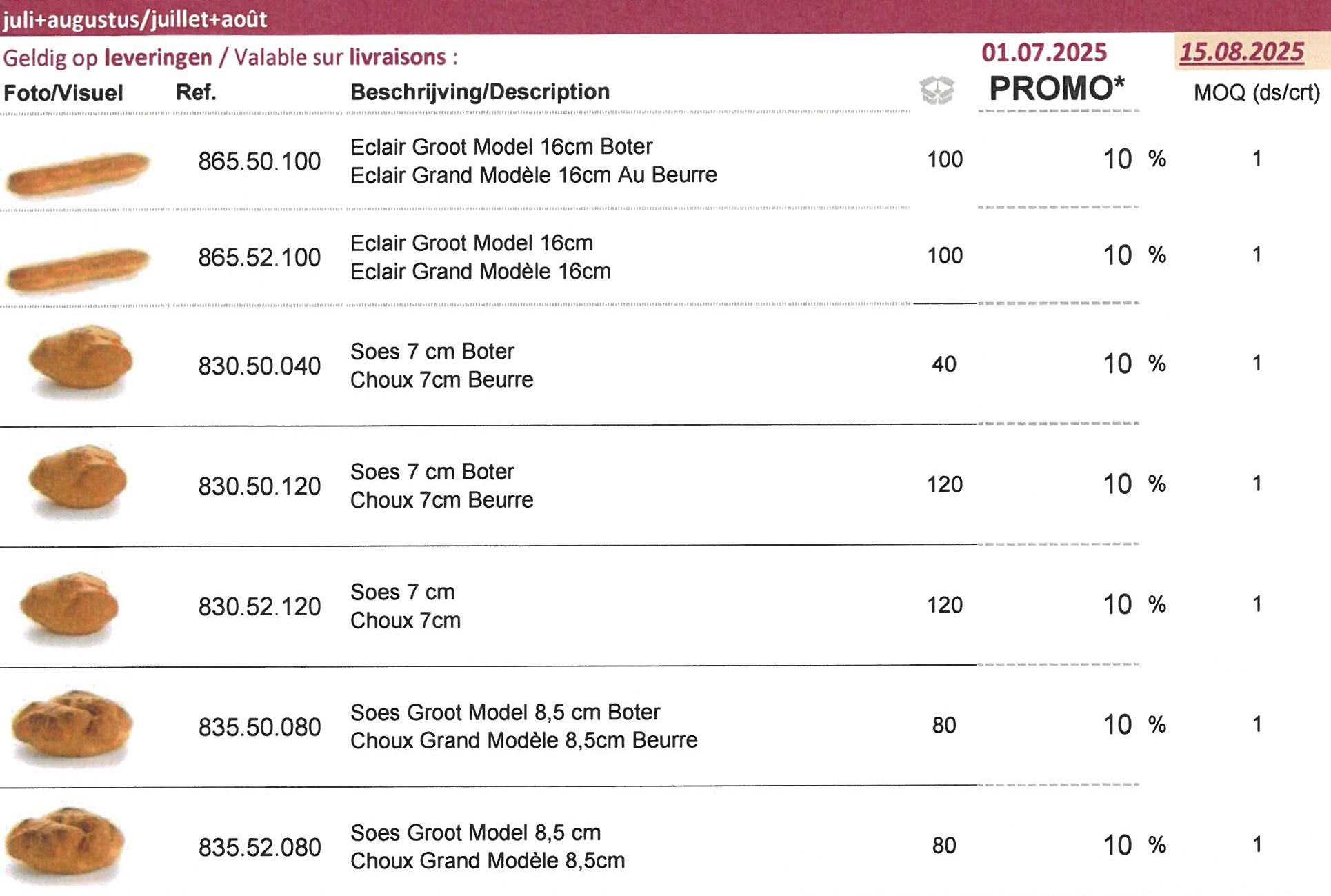
Task: Click the carton box icon in header
Action: click(937, 90)
